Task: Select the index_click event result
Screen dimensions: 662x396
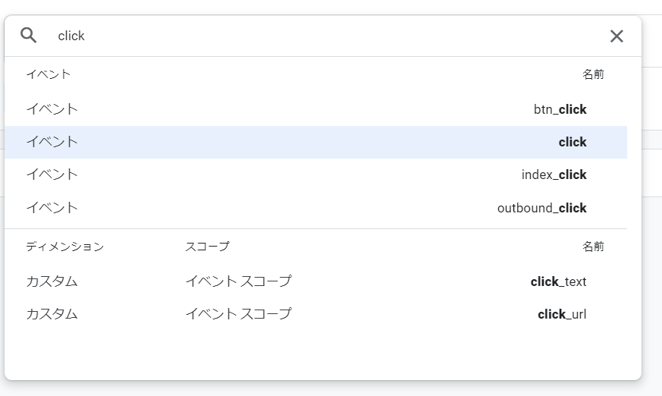Action: coord(316,175)
